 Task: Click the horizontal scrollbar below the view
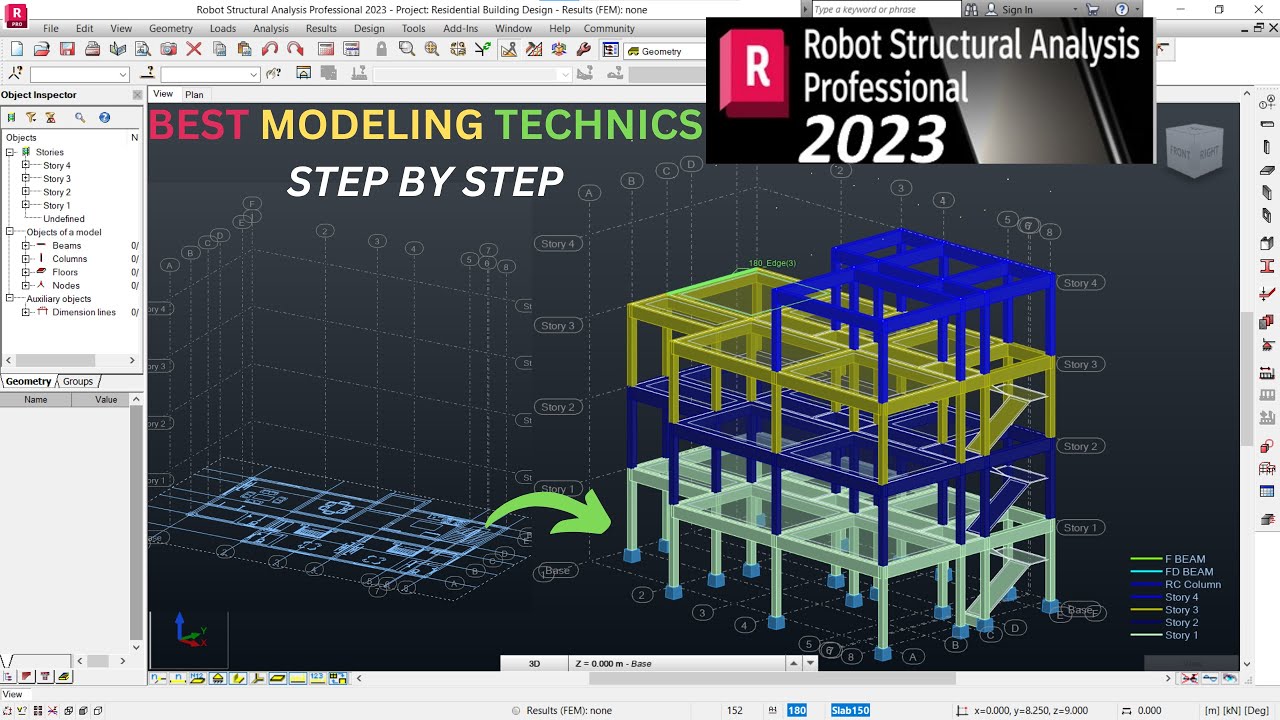[x=772, y=678]
